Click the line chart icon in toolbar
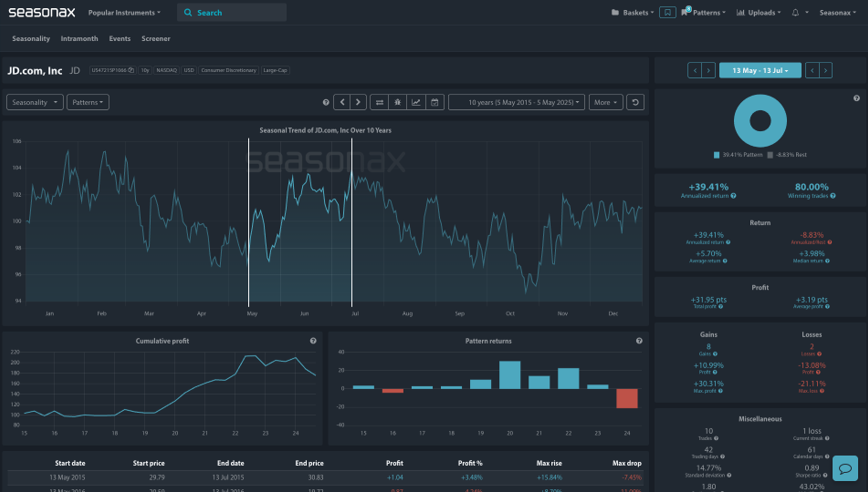 416,102
